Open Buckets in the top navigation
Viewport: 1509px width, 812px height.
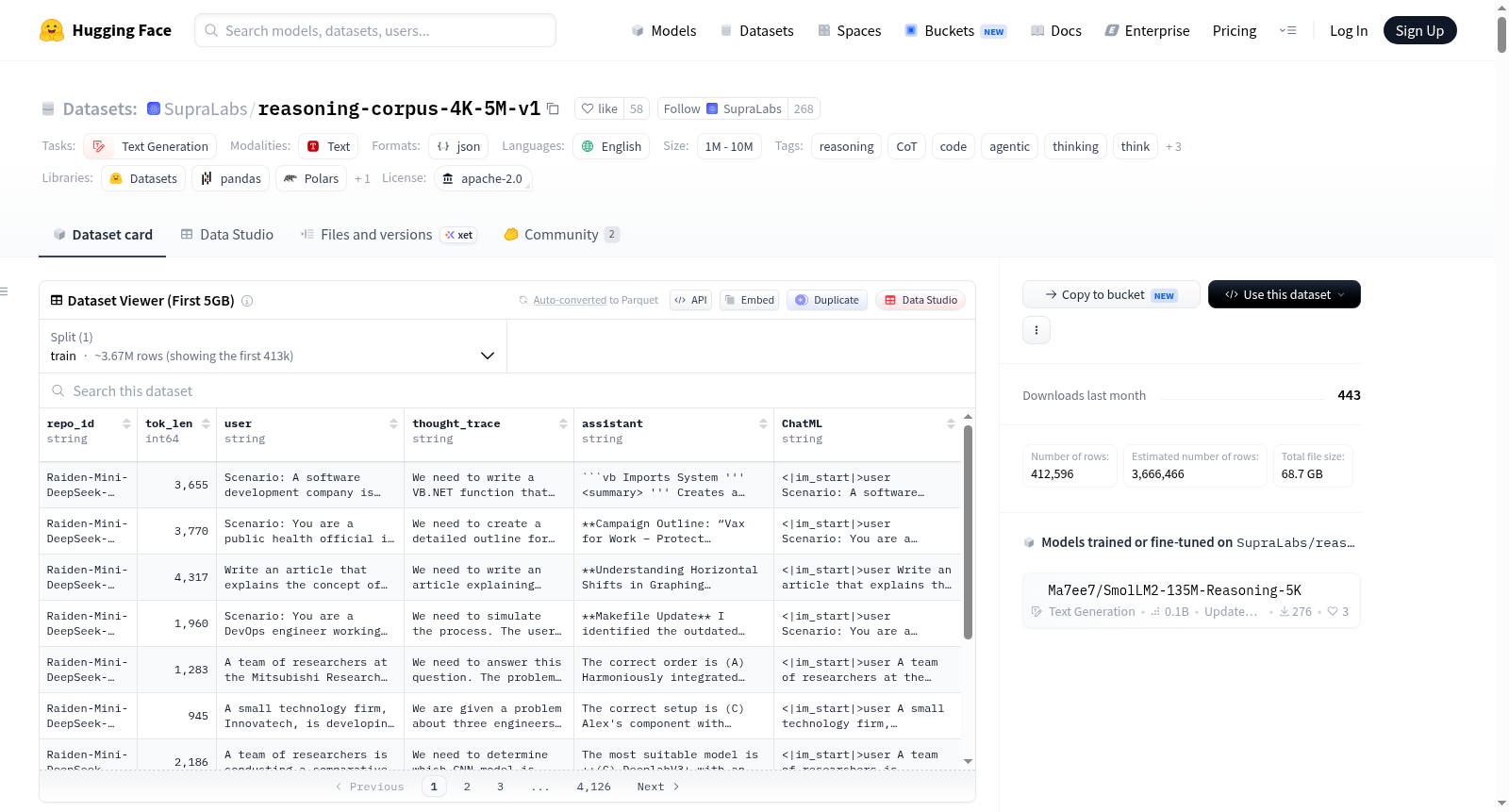(955, 30)
